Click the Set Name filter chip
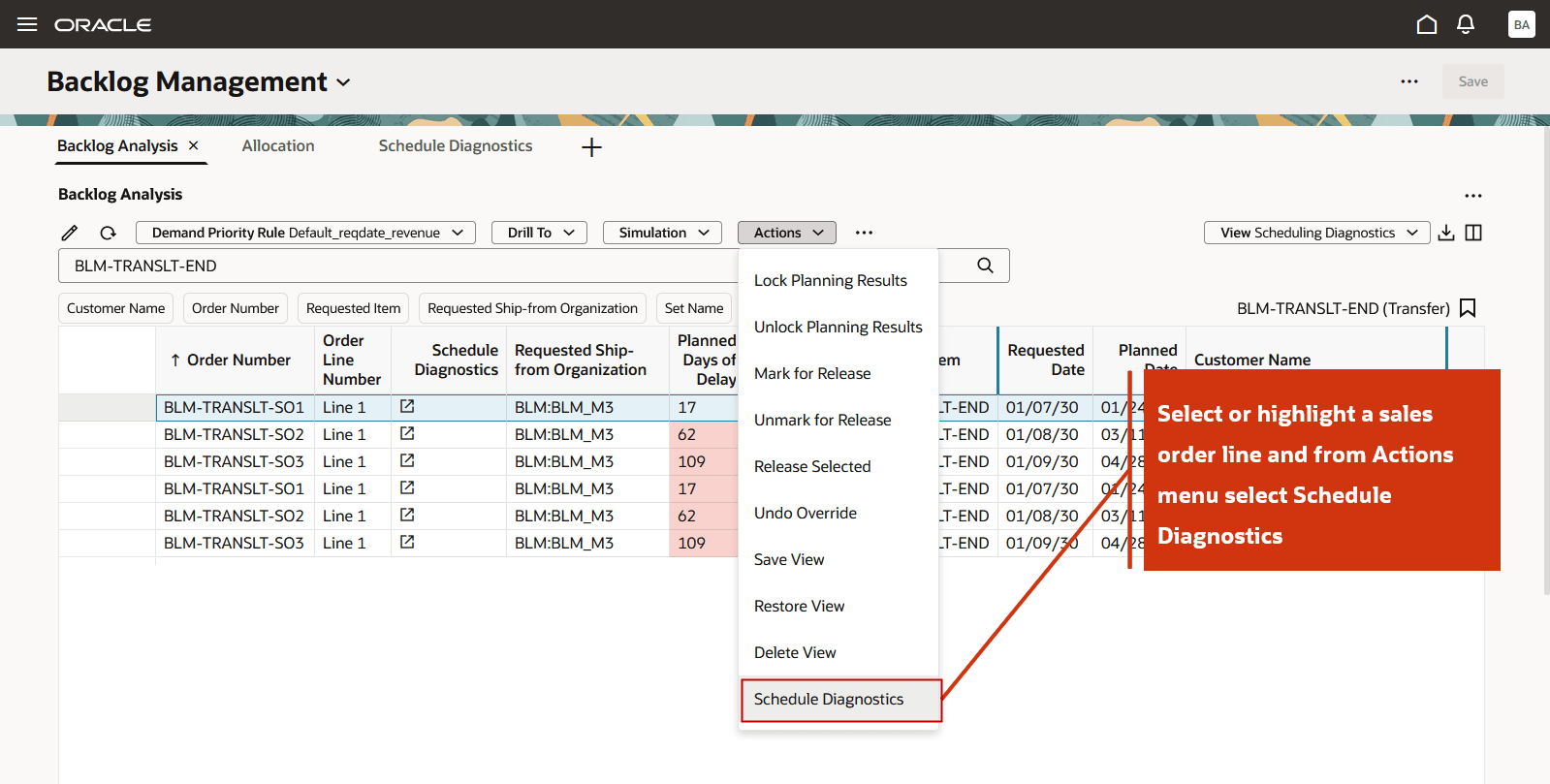The height and width of the screenshot is (784, 1550). click(x=694, y=308)
